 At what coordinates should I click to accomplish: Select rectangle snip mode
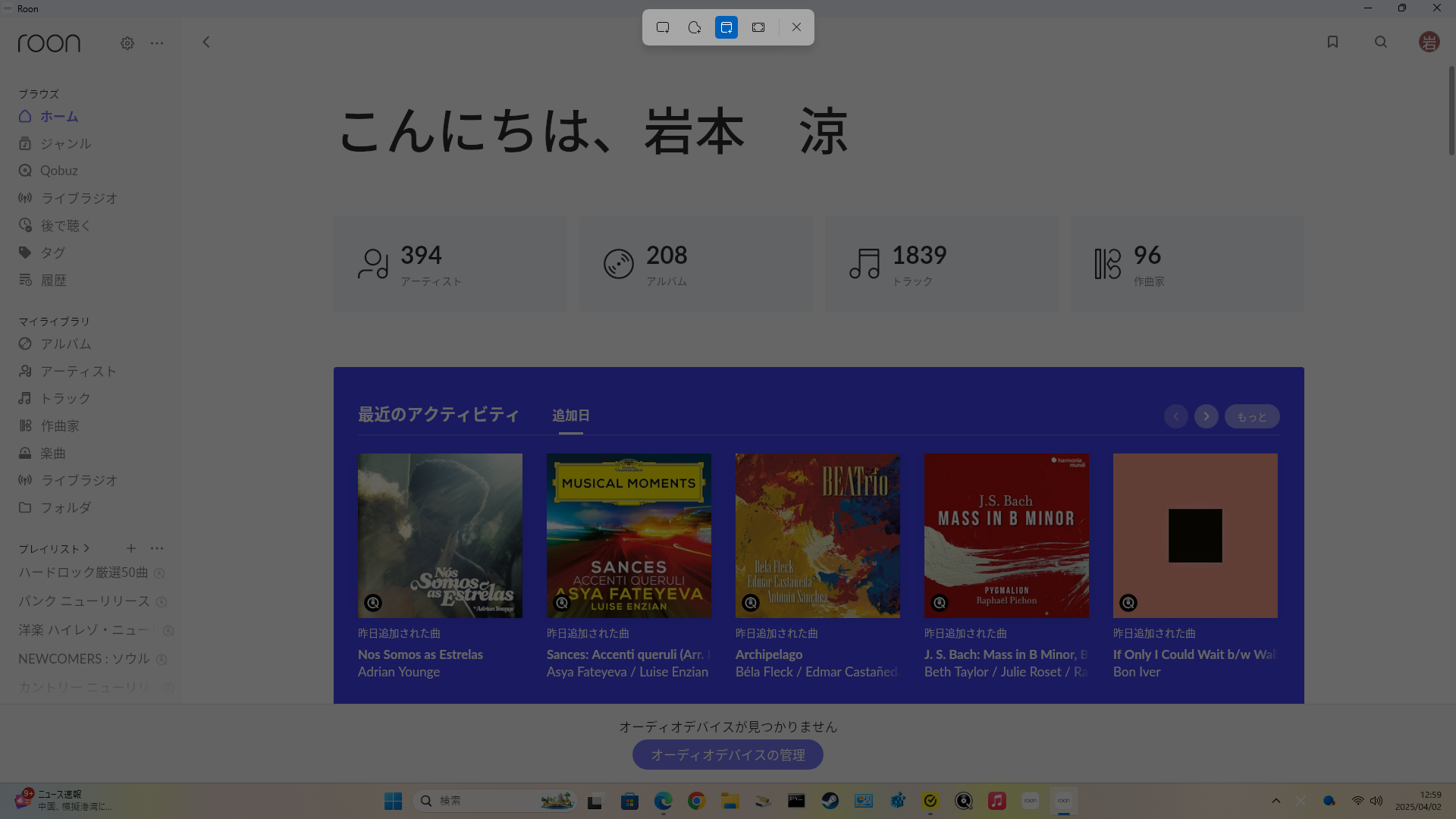(663, 27)
